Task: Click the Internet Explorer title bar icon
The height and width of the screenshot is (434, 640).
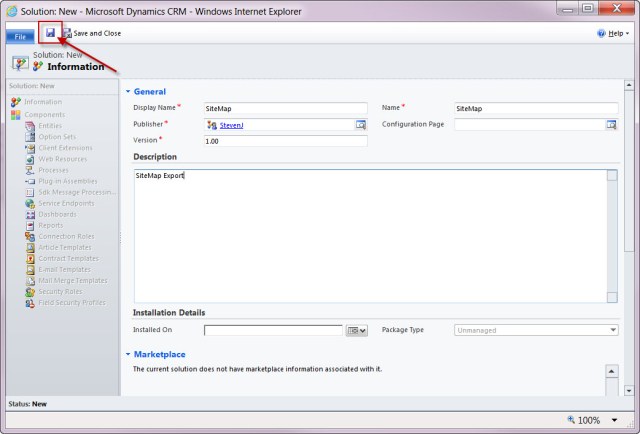Action: coord(11,9)
